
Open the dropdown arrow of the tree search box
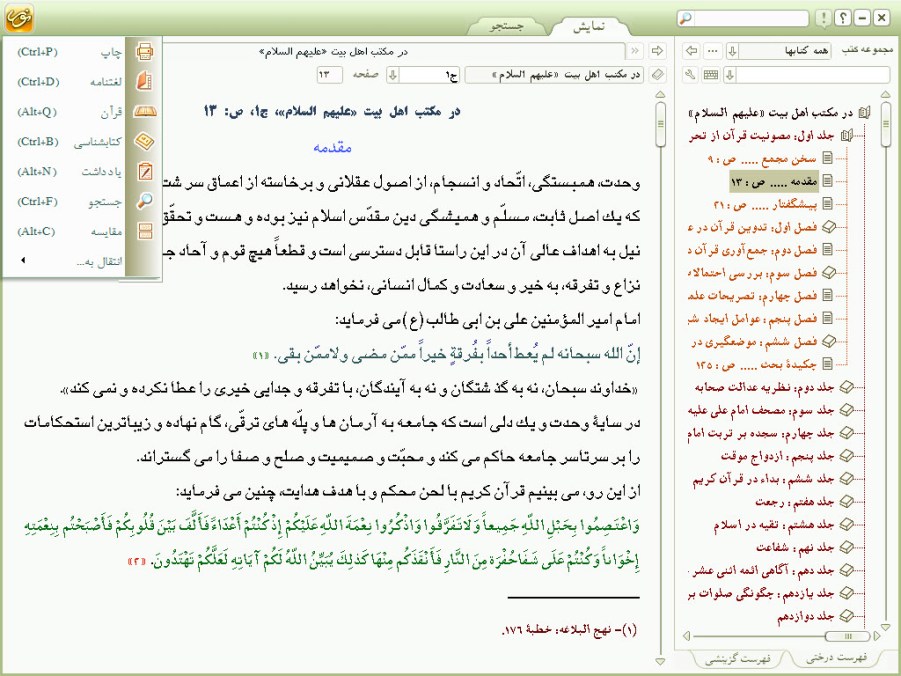730,75
